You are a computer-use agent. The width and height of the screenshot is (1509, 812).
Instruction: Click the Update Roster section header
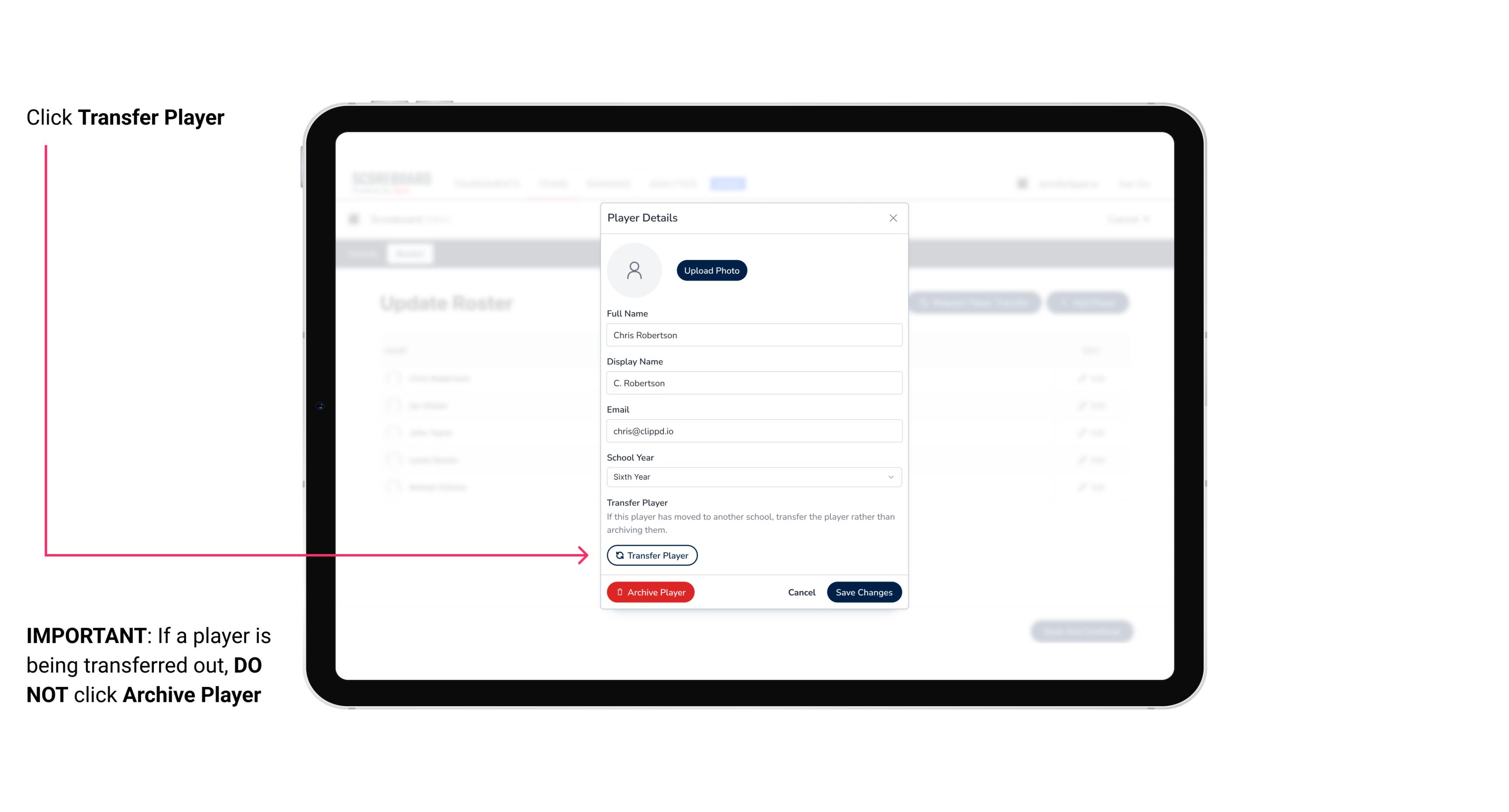point(448,303)
